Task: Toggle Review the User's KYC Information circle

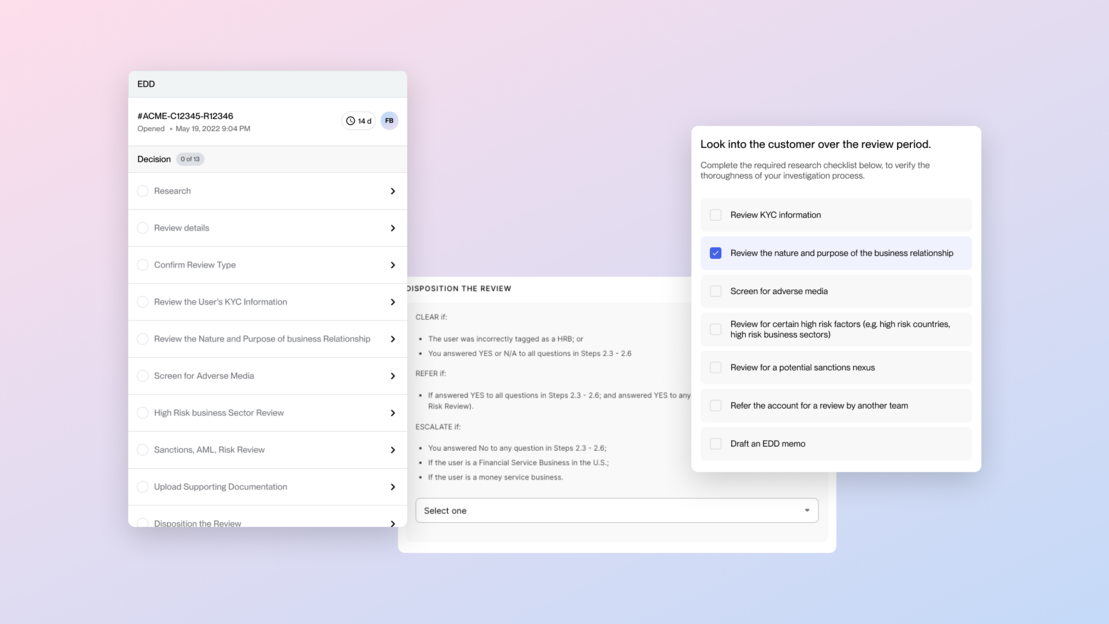Action: (143, 302)
